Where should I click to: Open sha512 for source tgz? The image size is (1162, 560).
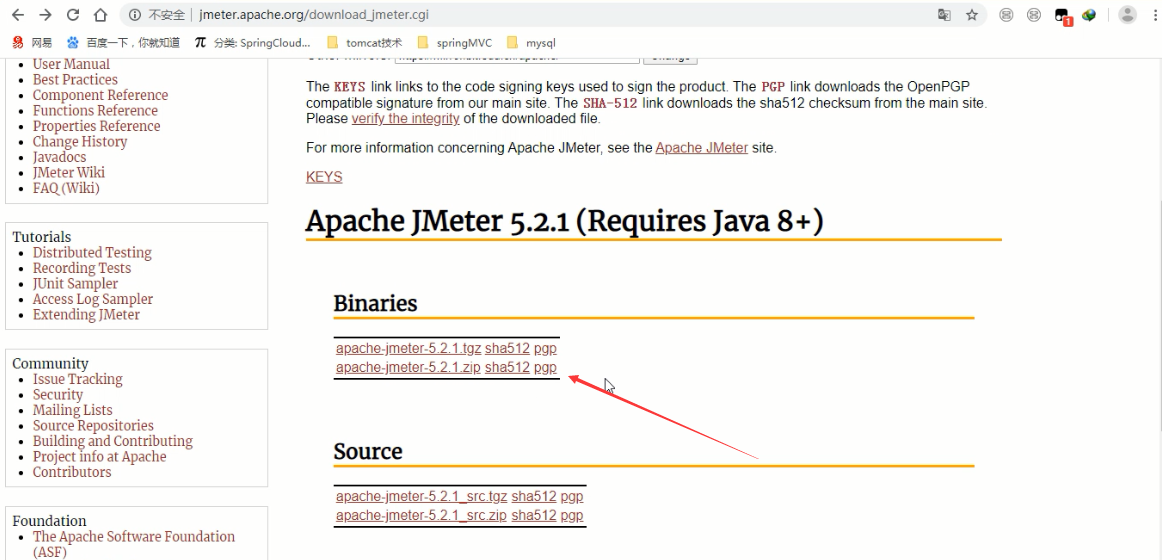tap(534, 496)
